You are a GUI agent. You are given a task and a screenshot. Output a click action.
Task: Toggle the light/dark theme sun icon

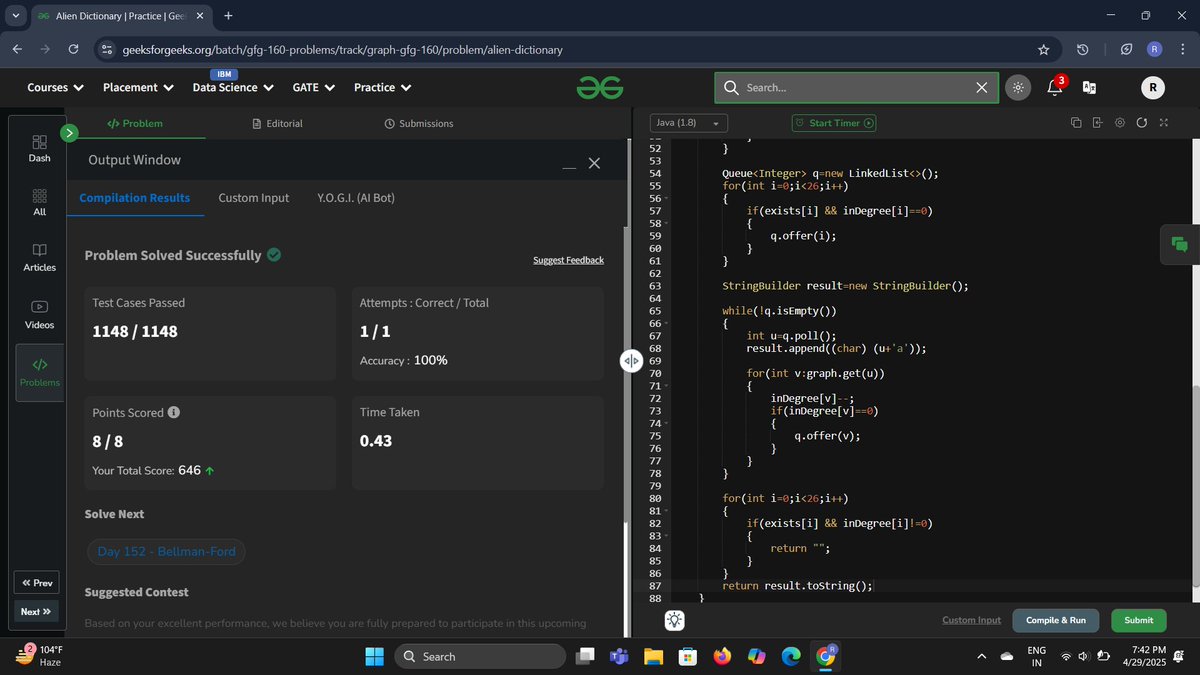coord(1017,88)
